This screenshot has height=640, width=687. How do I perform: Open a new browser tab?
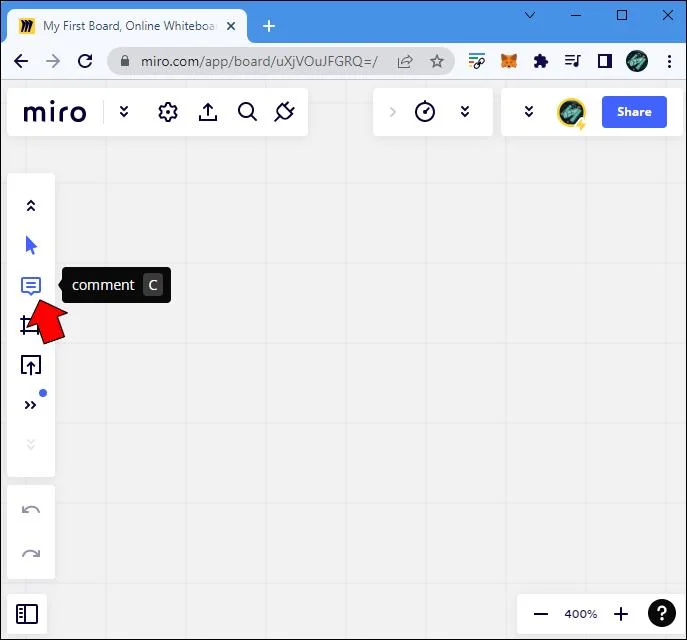pos(269,26)
